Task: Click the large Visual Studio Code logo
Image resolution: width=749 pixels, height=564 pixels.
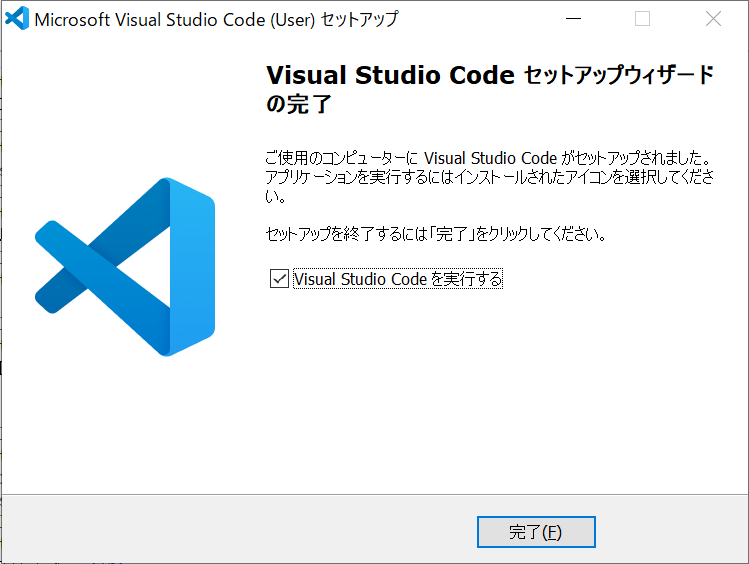Action: pyautogui.click(x=125, y=267)
